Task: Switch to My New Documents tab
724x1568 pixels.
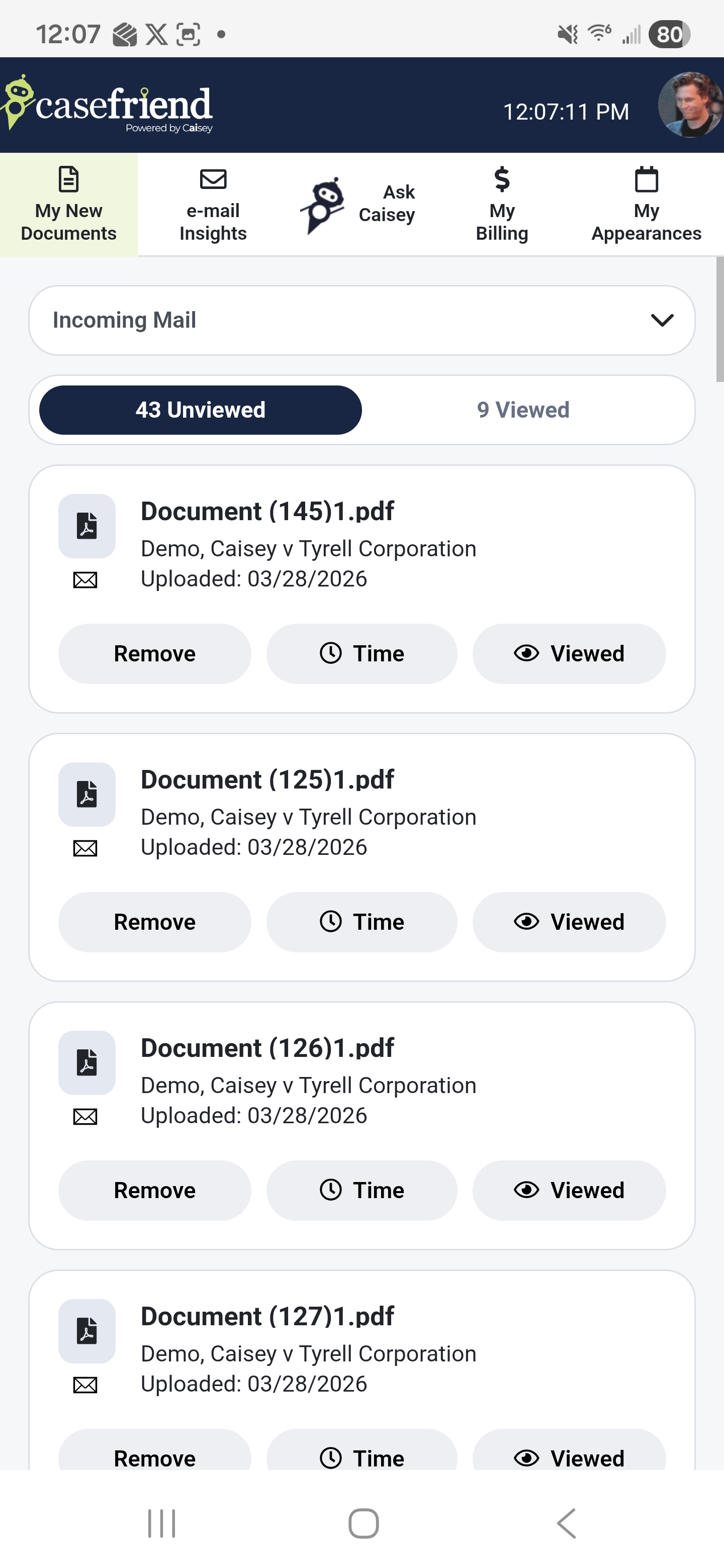Action: [x=69, y=205]
